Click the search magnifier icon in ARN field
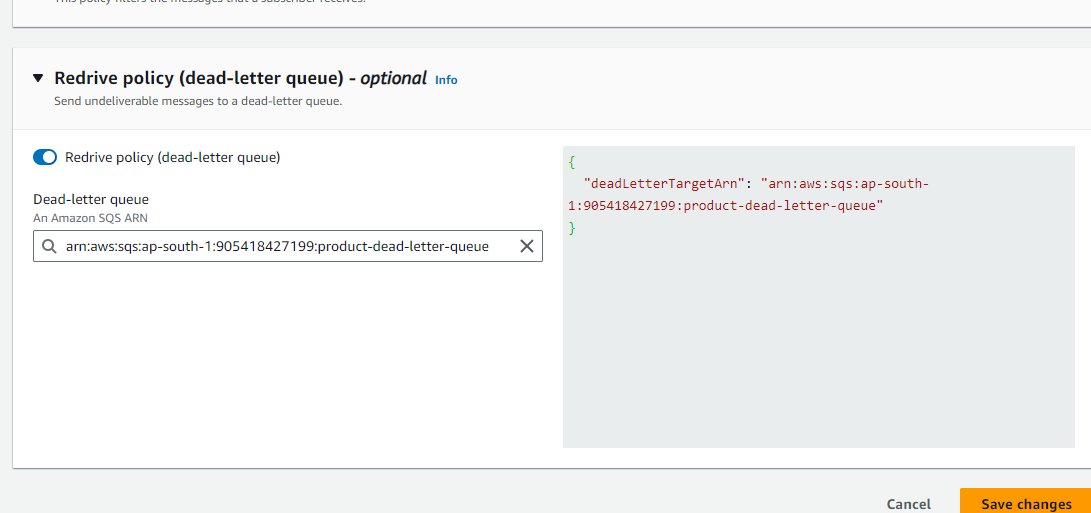Image resolution: width=1091 pixels, height=513 pixels. 49,246
